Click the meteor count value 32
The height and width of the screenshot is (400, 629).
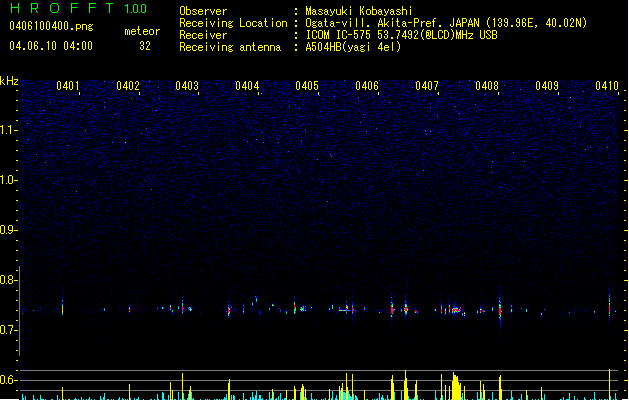pyautogui.click(x=145, y=46)
